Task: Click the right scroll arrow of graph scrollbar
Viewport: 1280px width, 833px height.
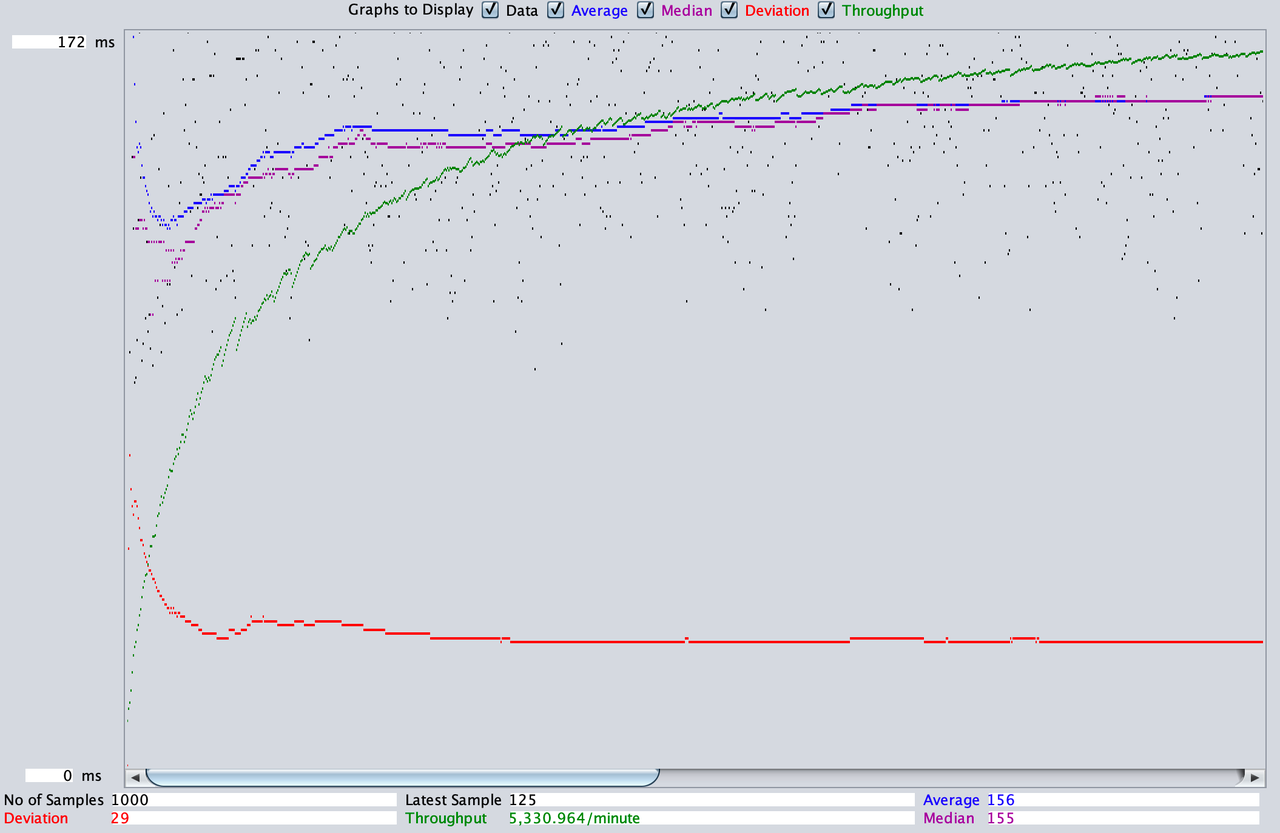Action: click(1254, 777)
